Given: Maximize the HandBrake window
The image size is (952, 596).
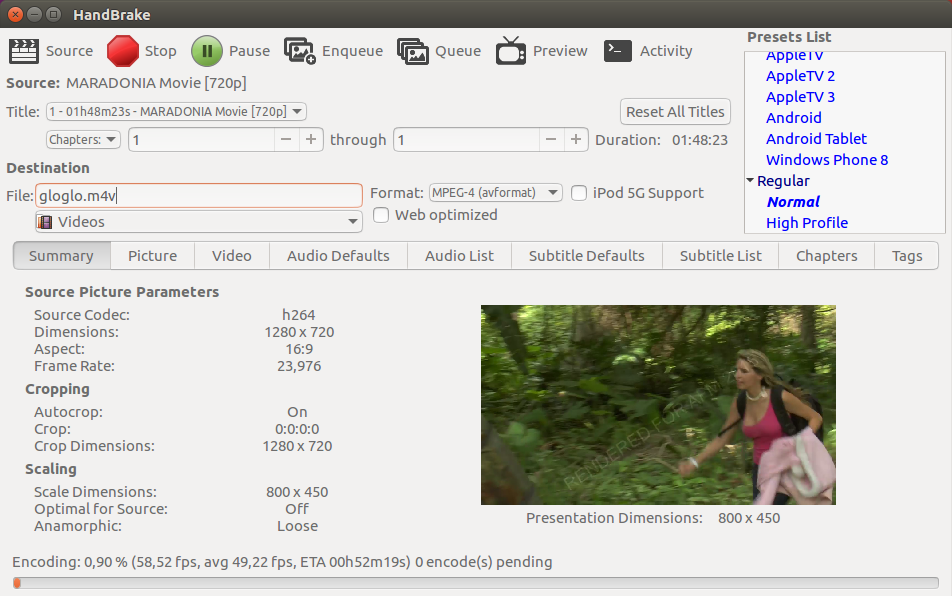Looking at the screenshot, I should coord(53,14).
